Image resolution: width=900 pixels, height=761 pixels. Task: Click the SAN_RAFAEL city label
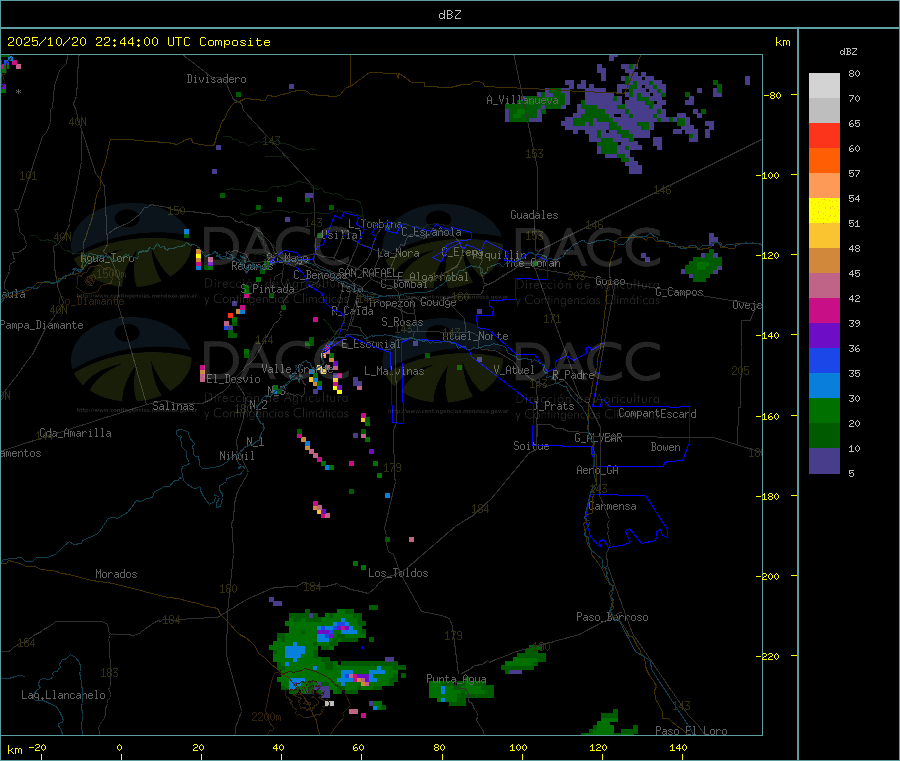click(x=367, y=272)
